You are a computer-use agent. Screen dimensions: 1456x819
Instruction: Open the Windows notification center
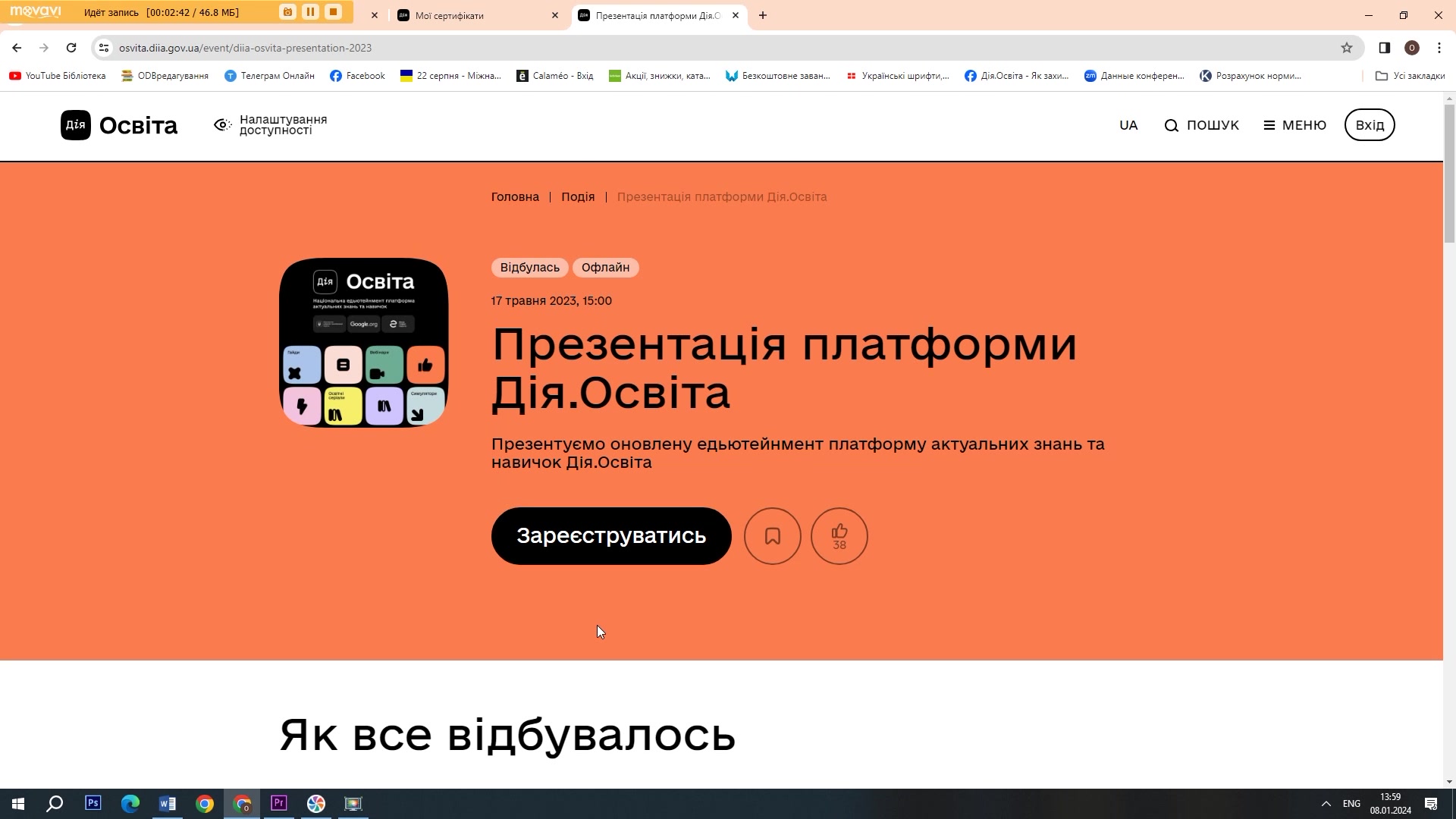click(x=1431, y=804)
